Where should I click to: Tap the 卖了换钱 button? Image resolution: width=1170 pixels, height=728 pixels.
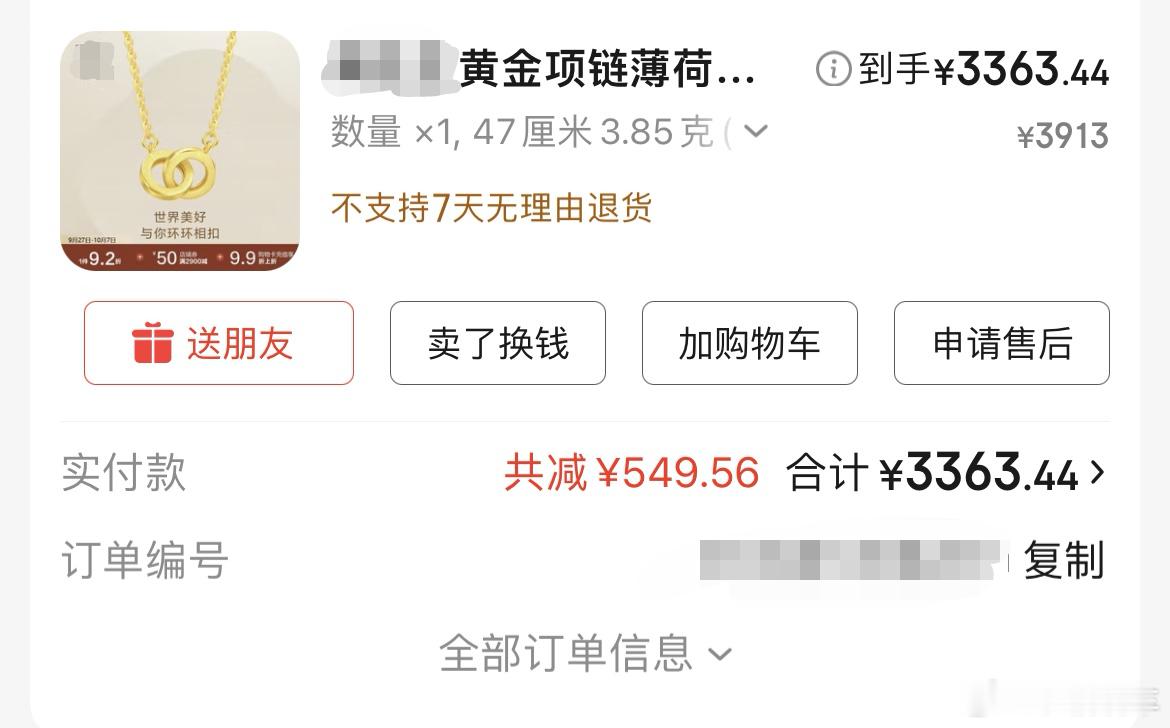tap(498, 343)
